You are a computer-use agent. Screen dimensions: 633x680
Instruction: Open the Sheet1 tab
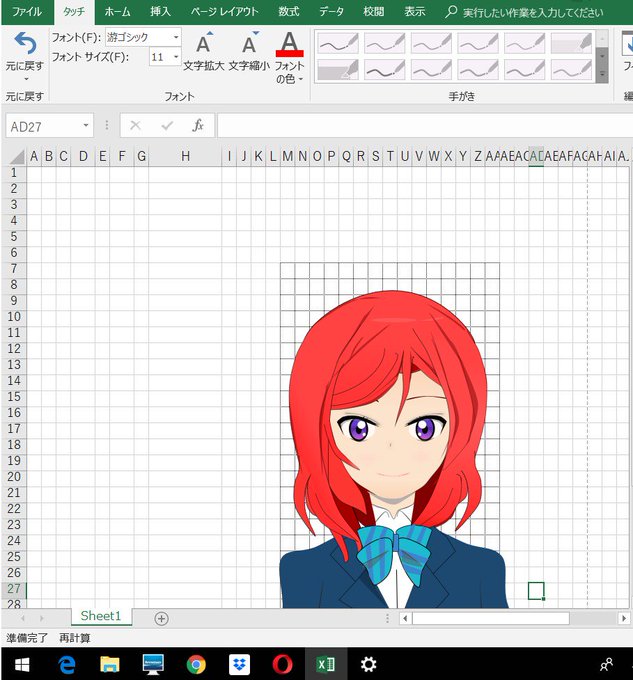[101, 616]
